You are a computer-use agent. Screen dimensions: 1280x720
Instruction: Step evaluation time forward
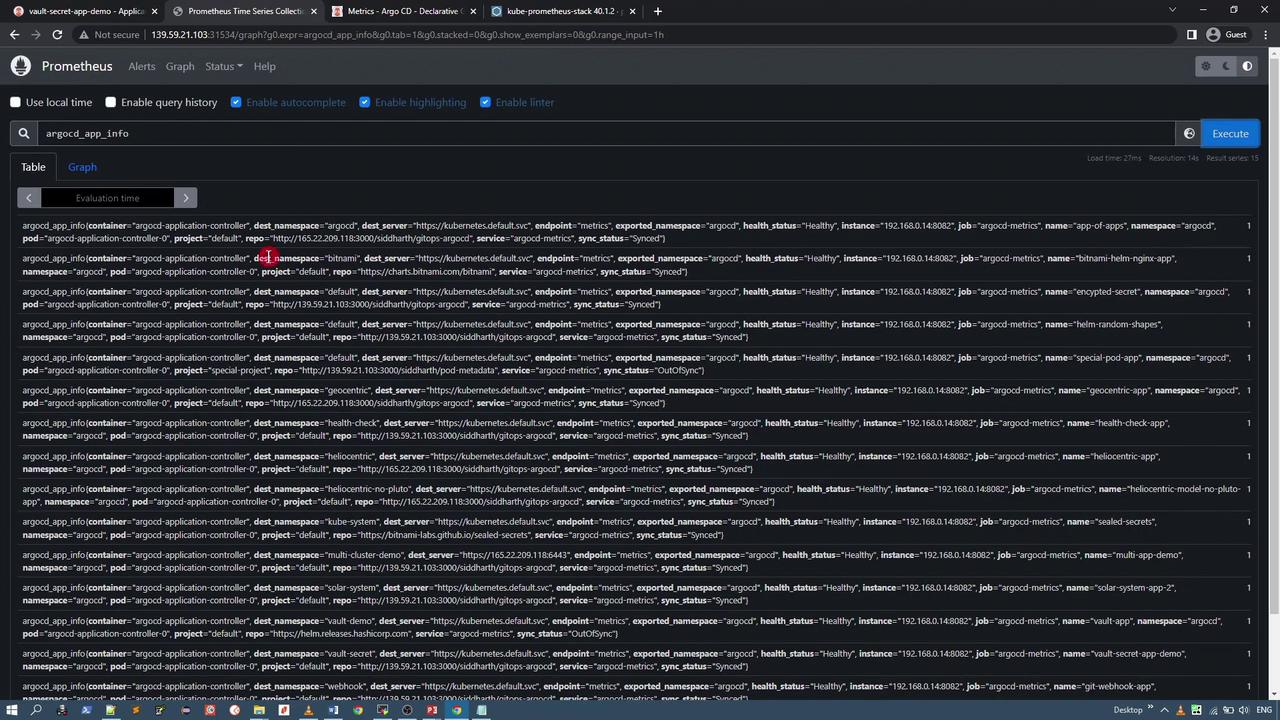pyautogui.click(x=185, y=198)
